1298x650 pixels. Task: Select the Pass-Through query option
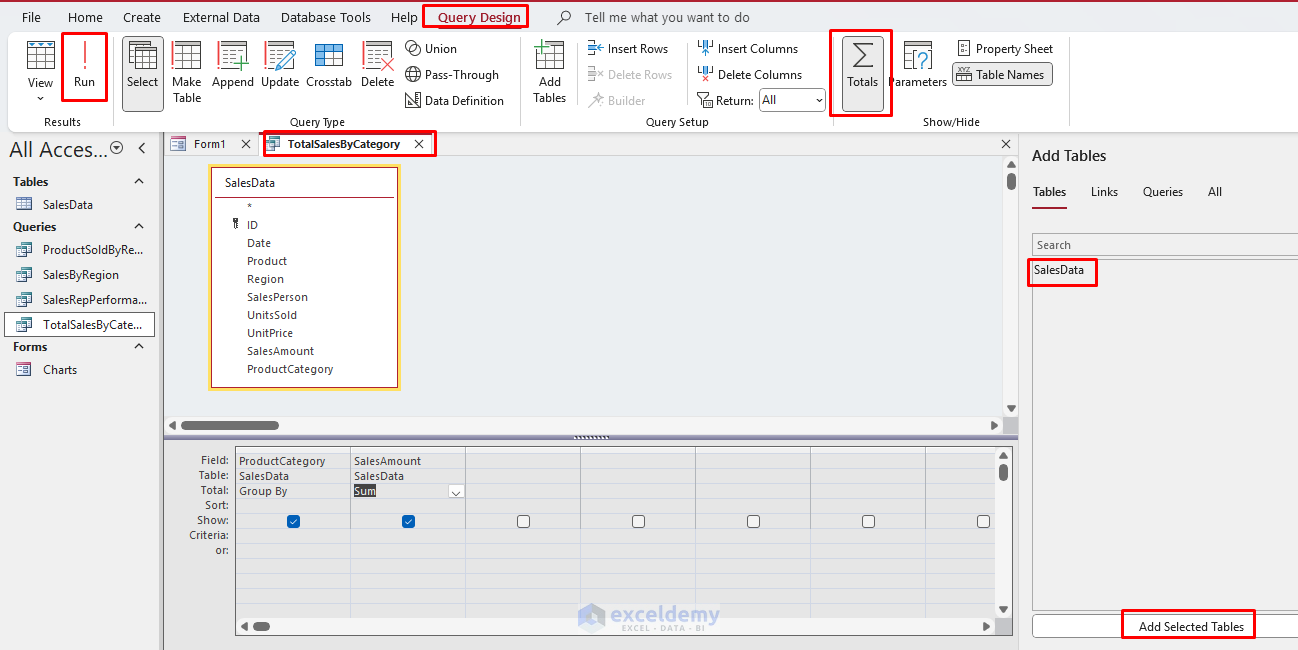(452, 74)
